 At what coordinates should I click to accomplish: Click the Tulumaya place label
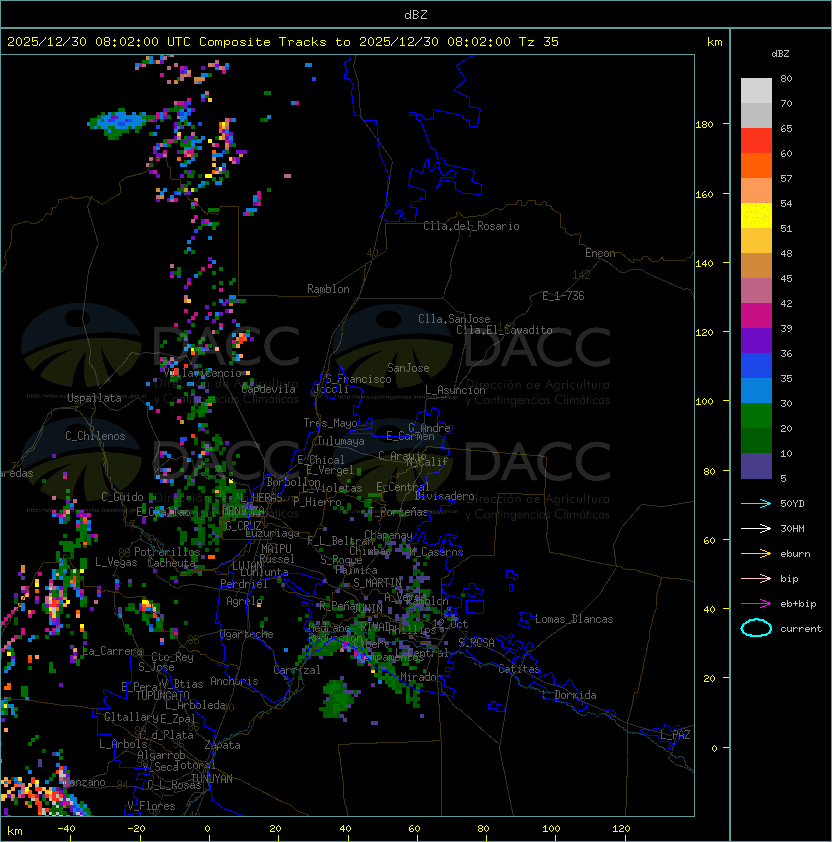[x=341, y=441]
